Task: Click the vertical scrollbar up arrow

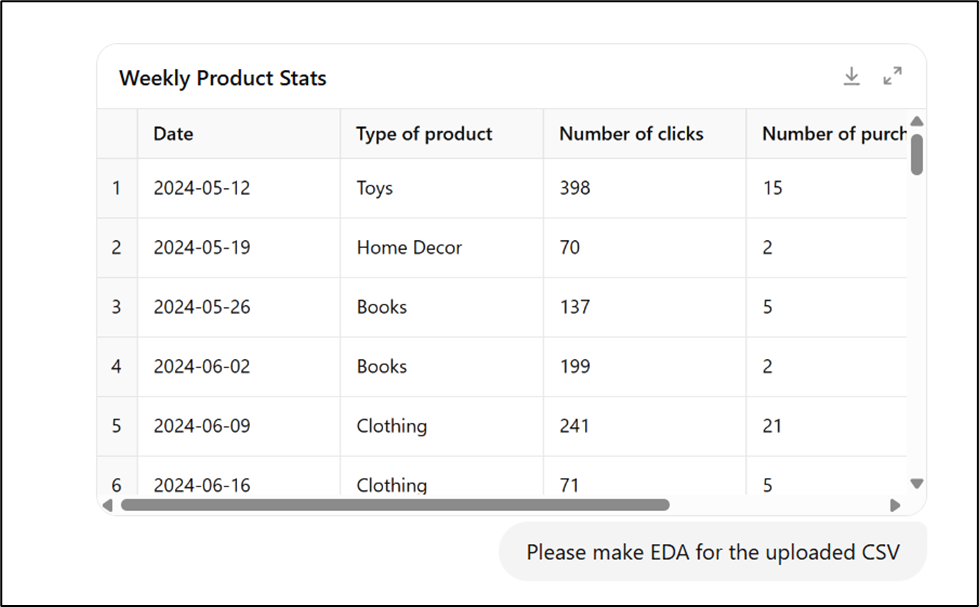Action: [917, 121]
